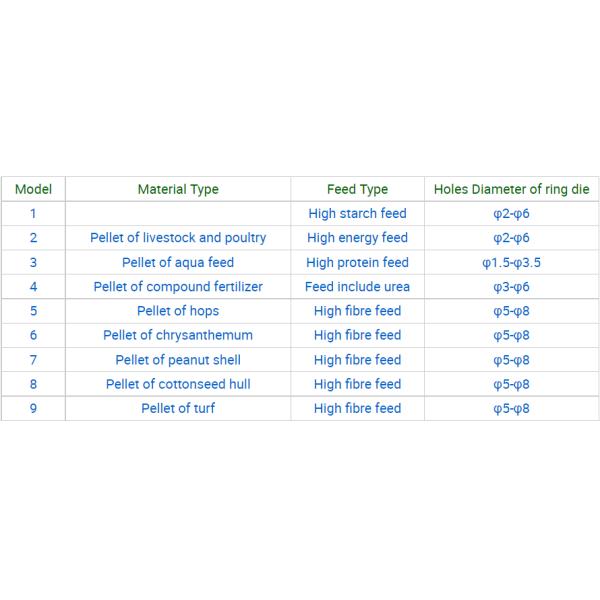The width and height of the screenshot is (600, 600).
Task: Click 'Pellet of cottonseed hull' text
Action: [x=178, y=384]
